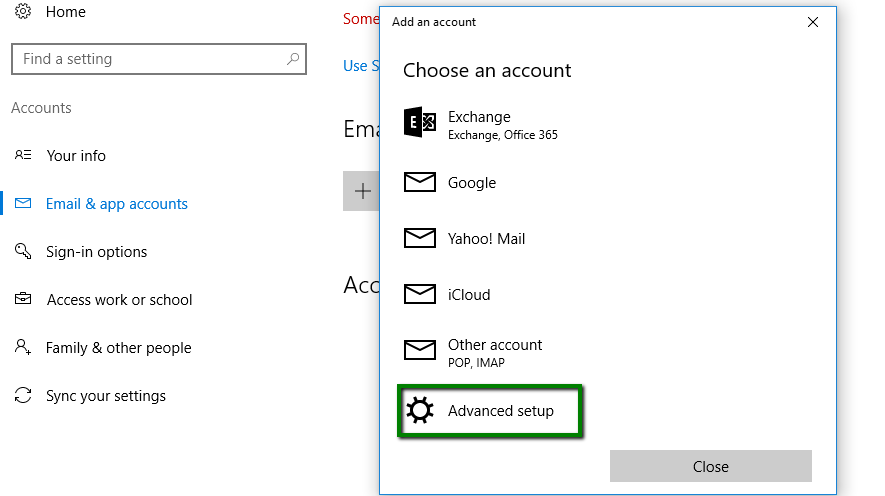Click the Exchange, Office 365 subtitle
This screenshot has width=885, height=496.
coord(502,135)
